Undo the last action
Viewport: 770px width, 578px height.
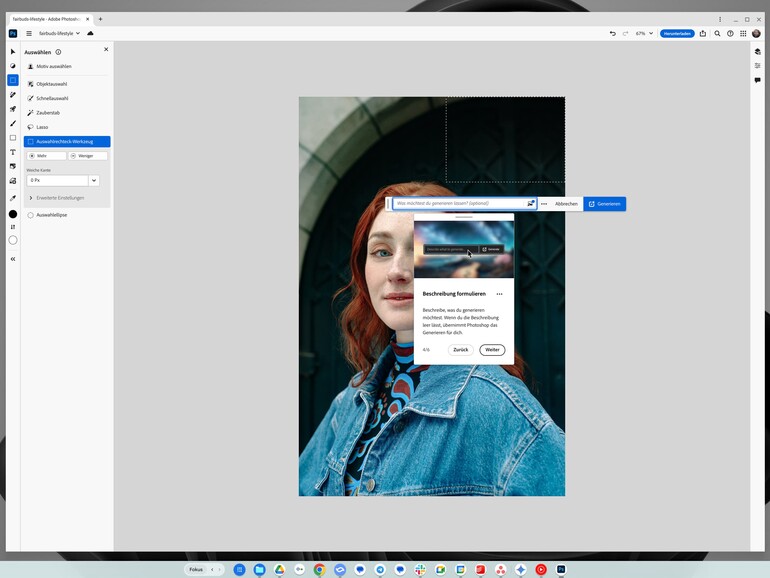(x=612, y=33)
